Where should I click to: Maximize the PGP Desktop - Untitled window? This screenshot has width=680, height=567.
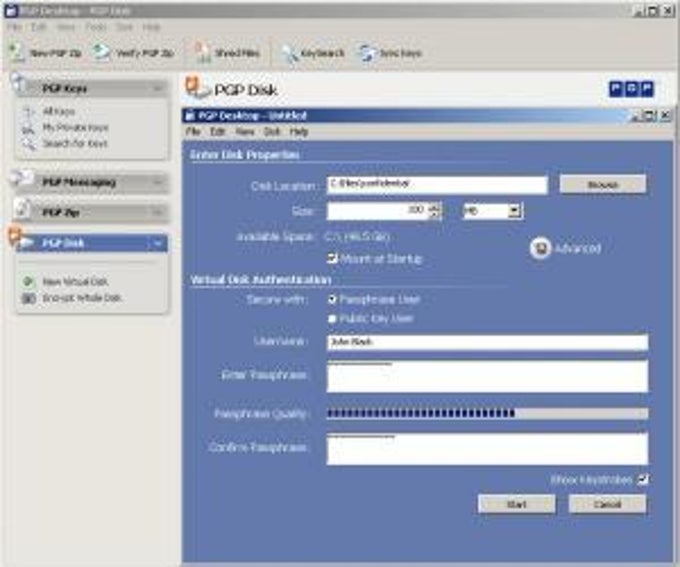point(650,115)
